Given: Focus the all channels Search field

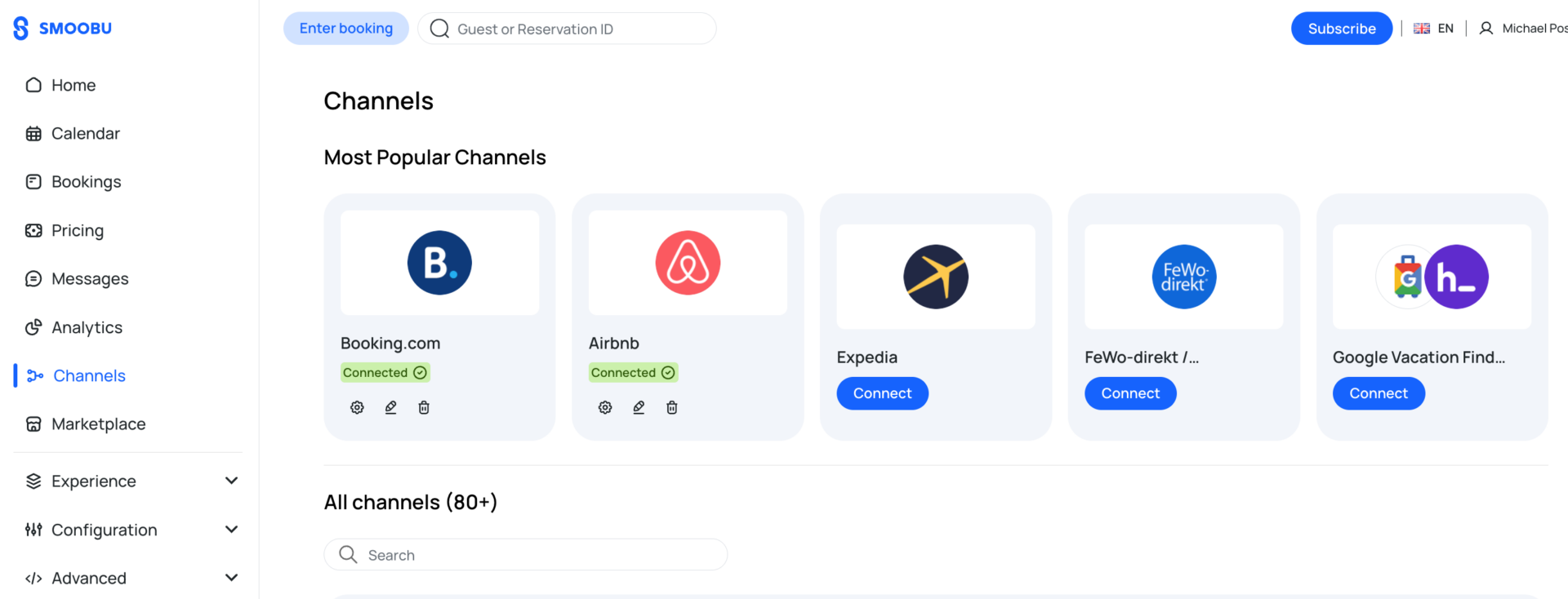Looking at the screenshot, I should 526,555.
